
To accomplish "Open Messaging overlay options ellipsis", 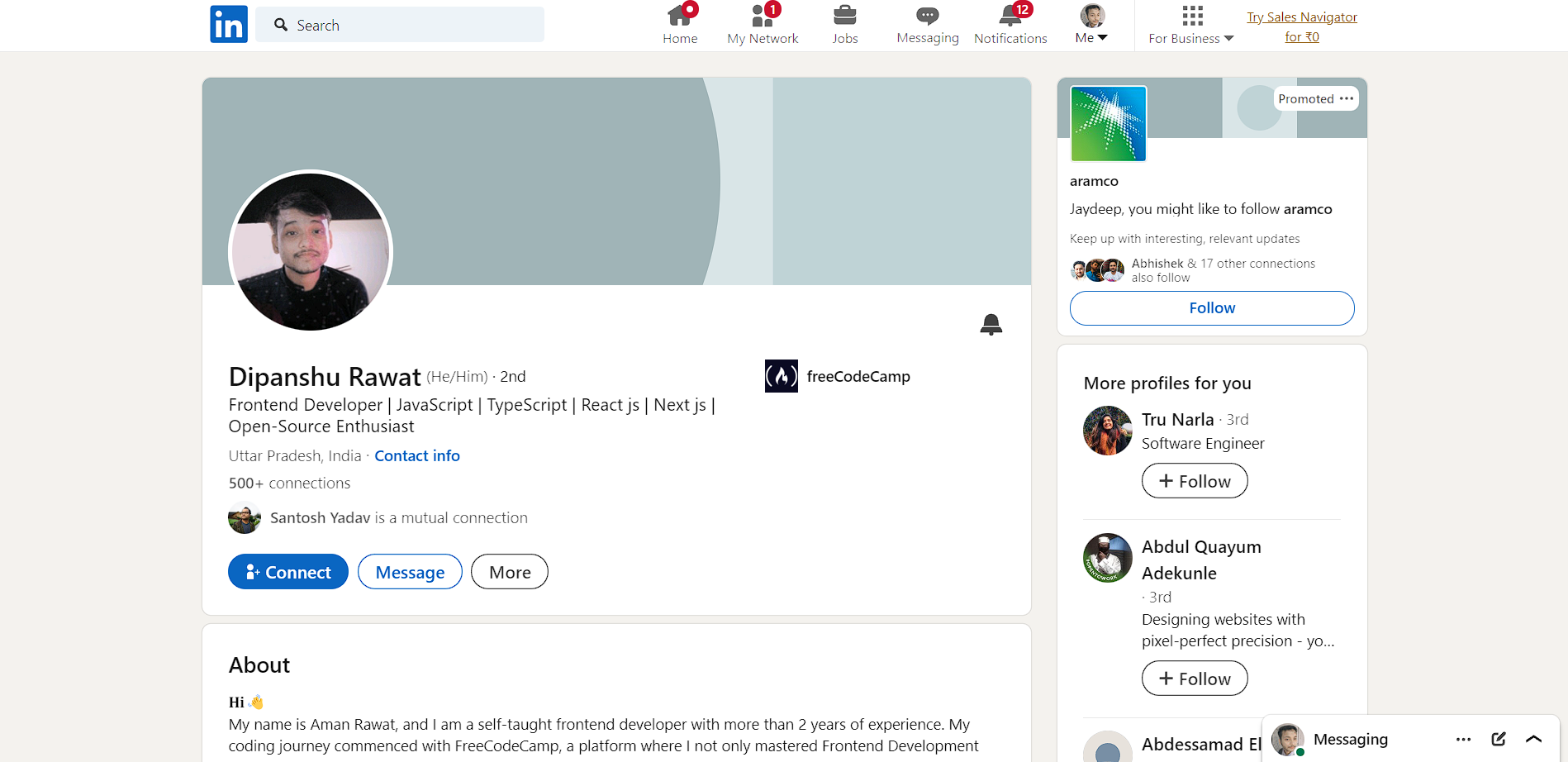I will (x=1463, y=739).
